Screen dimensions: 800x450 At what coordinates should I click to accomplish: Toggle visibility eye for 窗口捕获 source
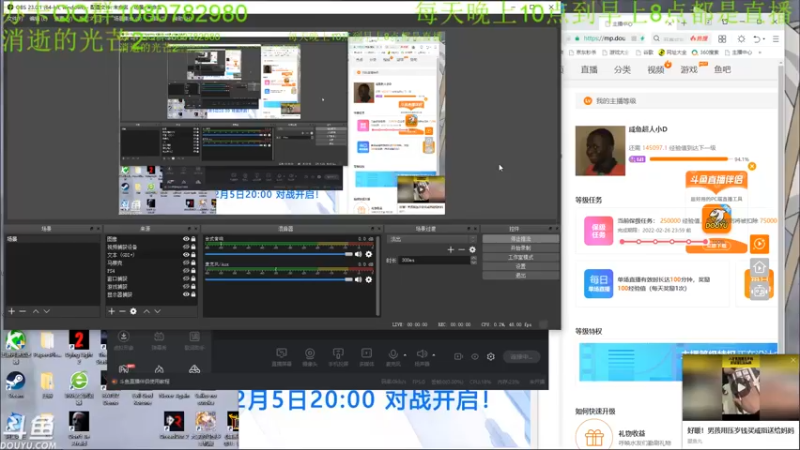pos(186,279)
